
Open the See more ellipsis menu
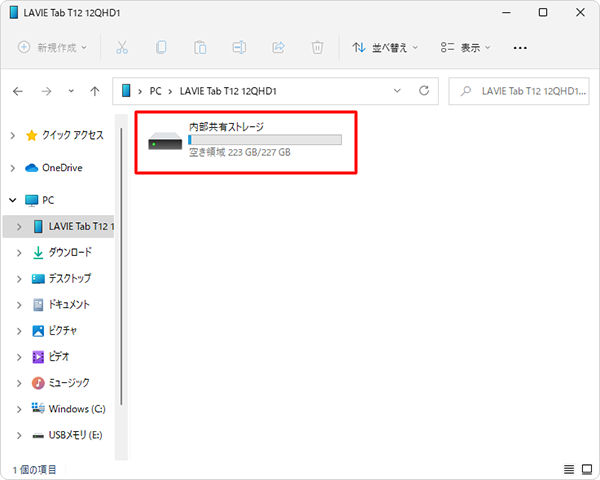(x=520, y=47)
